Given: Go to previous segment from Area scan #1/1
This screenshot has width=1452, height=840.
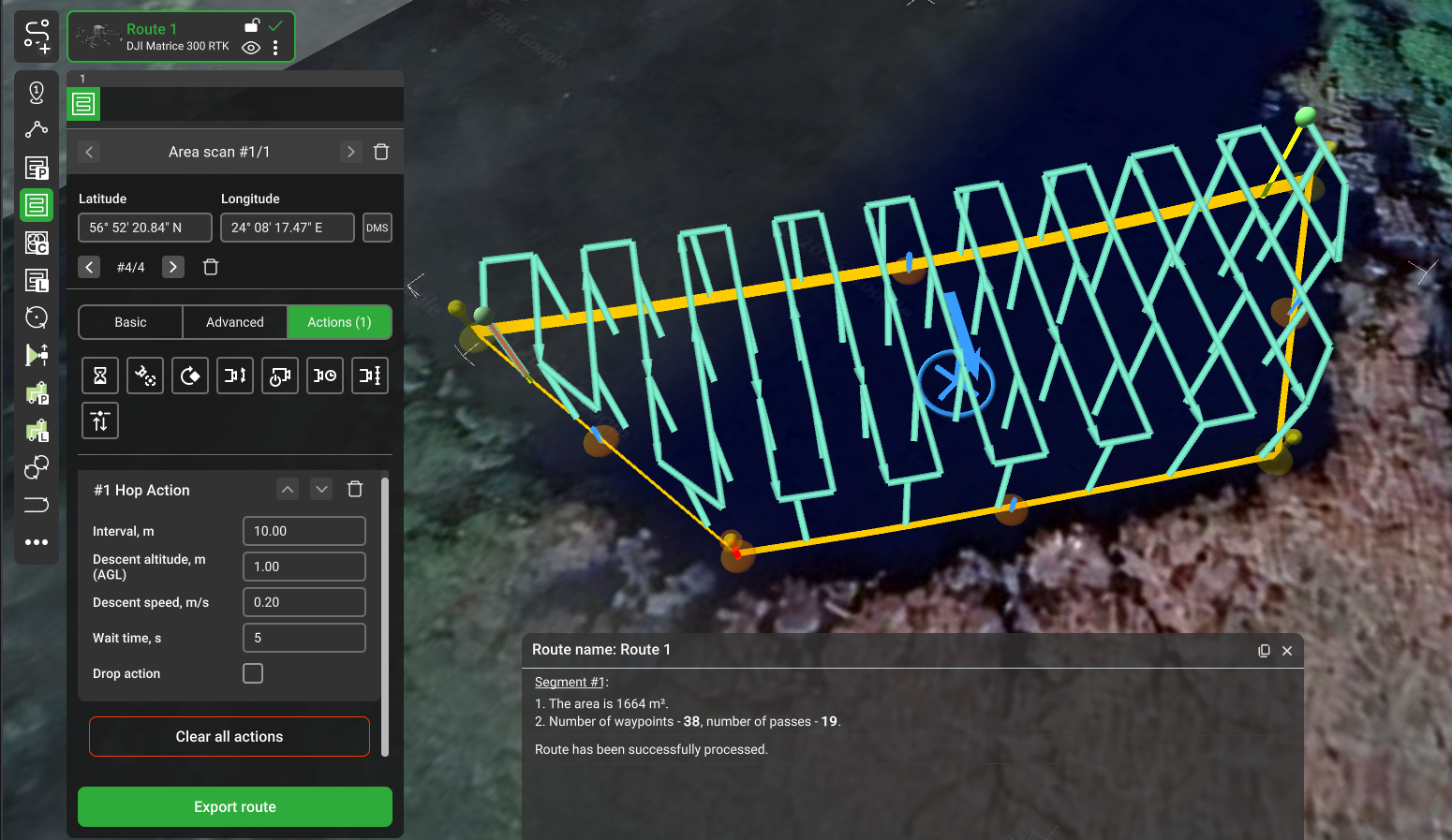Looking at the screenshot, I should point(89,152).
